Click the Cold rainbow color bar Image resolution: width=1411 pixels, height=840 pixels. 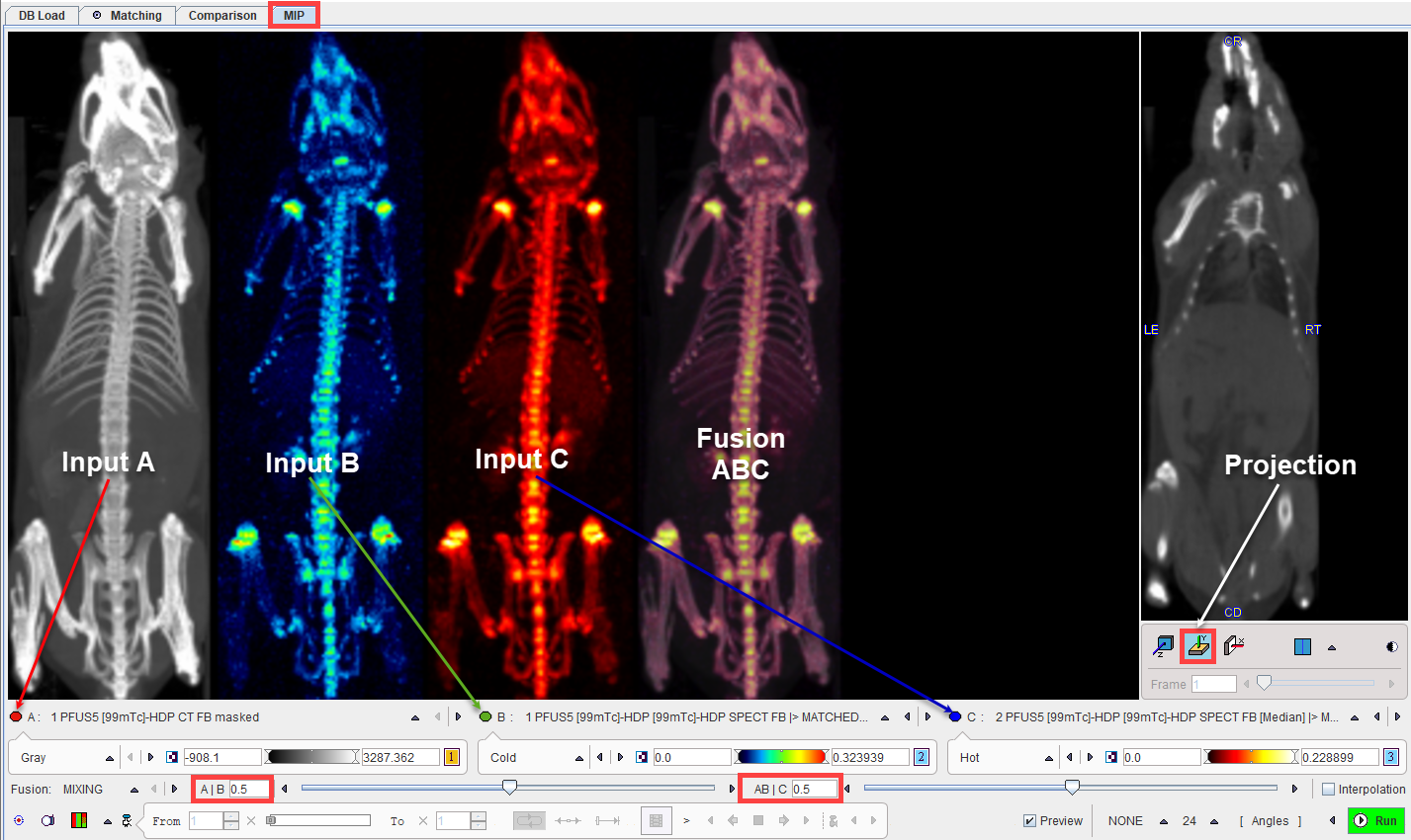pyautogui.click(x=781, y=757)
